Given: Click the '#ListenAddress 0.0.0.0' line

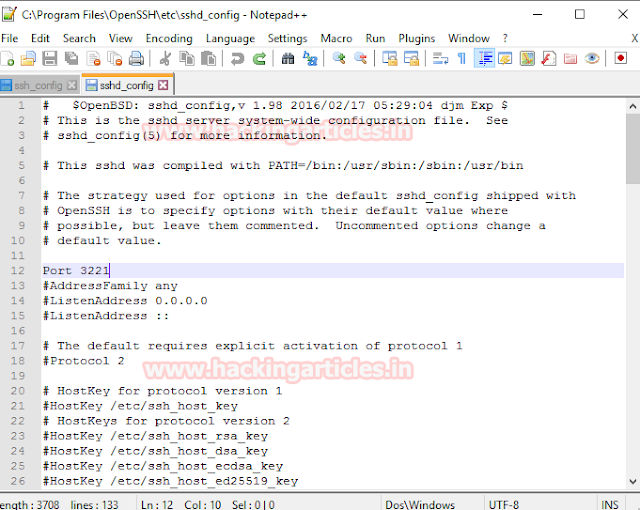Looking at the screenshot, I should (125, 301).
